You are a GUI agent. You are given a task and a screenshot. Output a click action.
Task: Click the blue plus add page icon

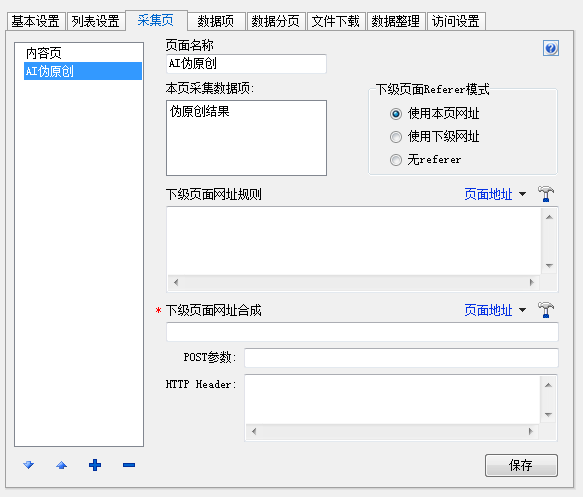(x=95, y=465)
